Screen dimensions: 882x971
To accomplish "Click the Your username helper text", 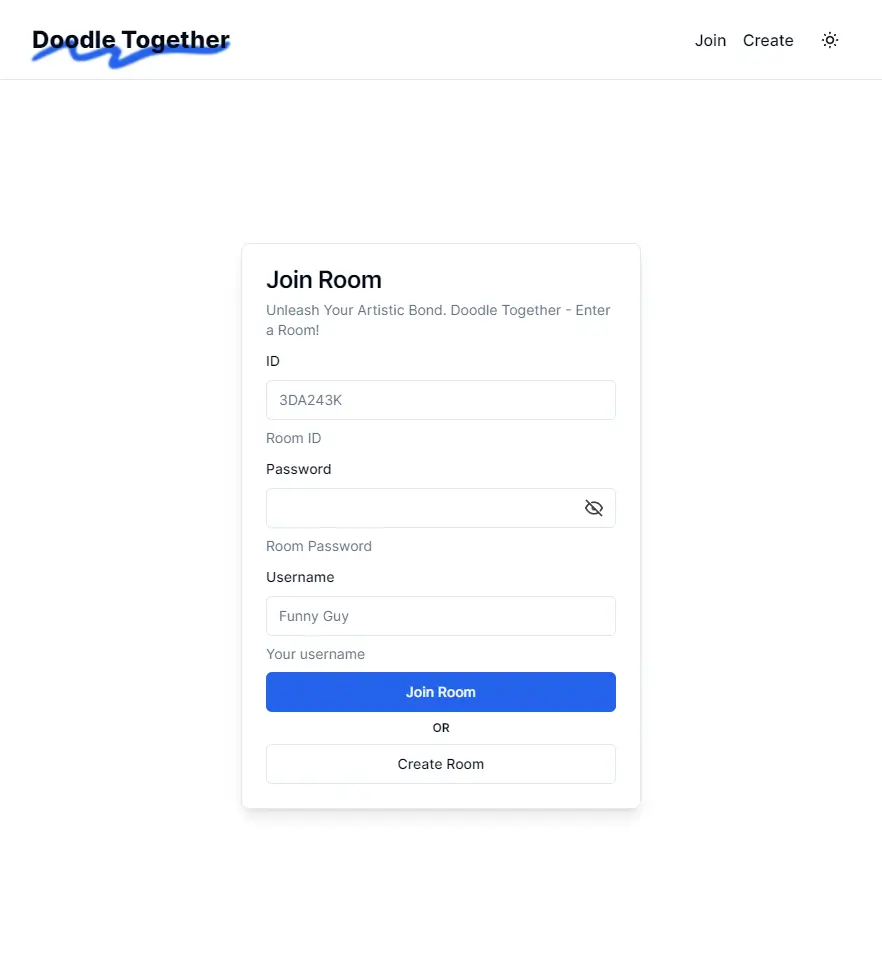I will (315, 654).
